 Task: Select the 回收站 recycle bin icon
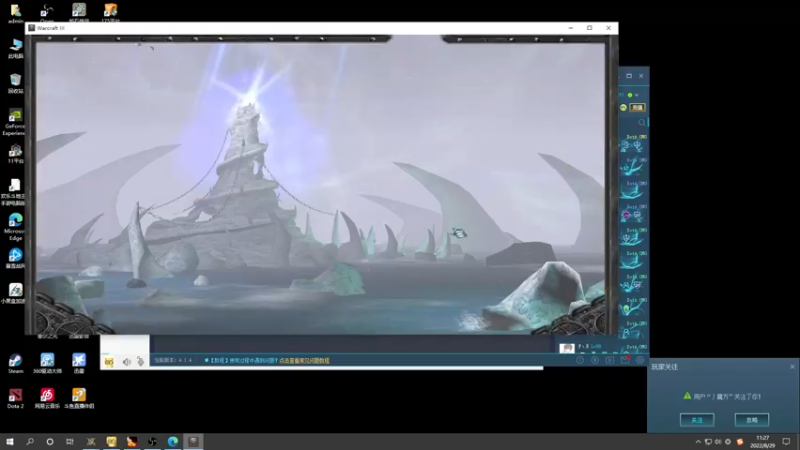[15, 83]
